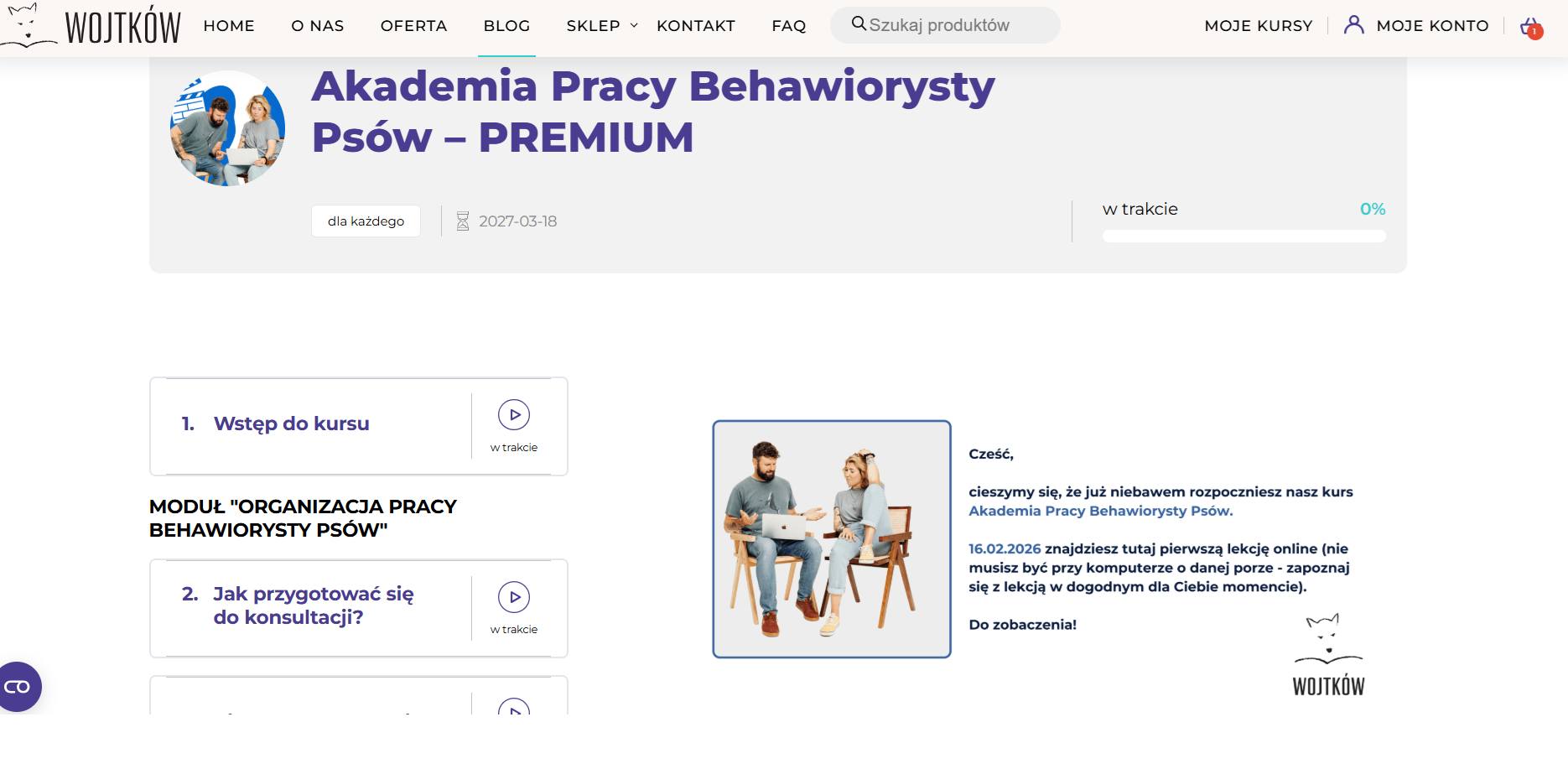Screen dimensions: 1568x769
Task: Go to the Oferta menu item
Action: click(413, 26)
